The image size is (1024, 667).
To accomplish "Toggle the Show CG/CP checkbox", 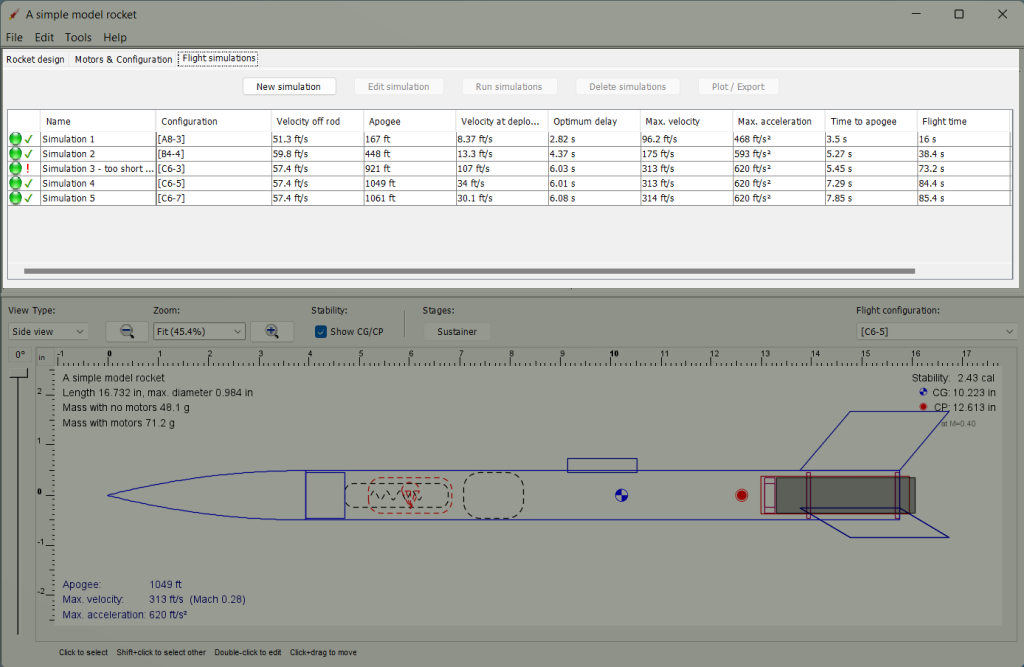I will click(x=321, y=331).
